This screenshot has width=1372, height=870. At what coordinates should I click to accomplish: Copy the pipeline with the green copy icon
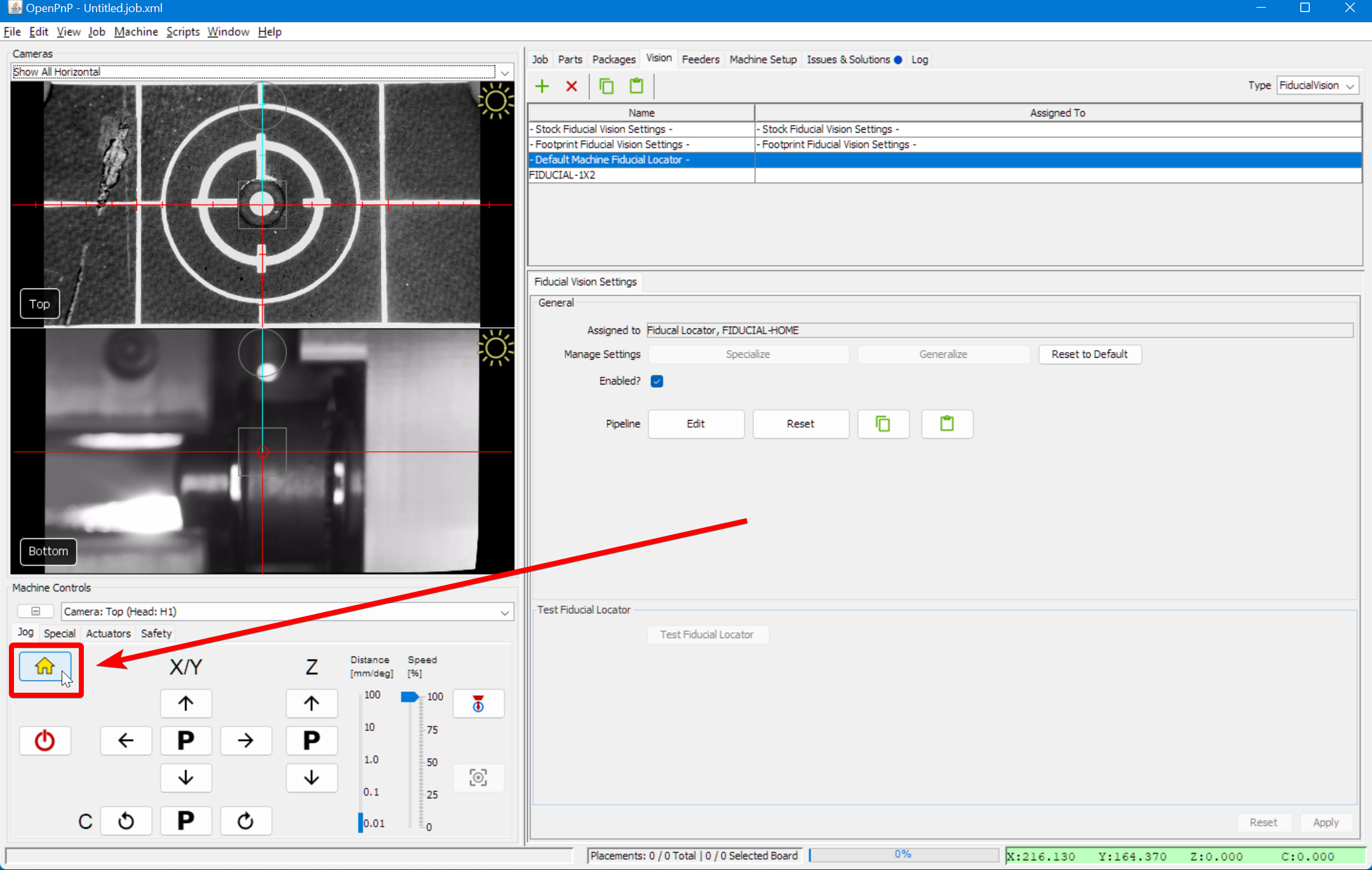pos(883,424)
